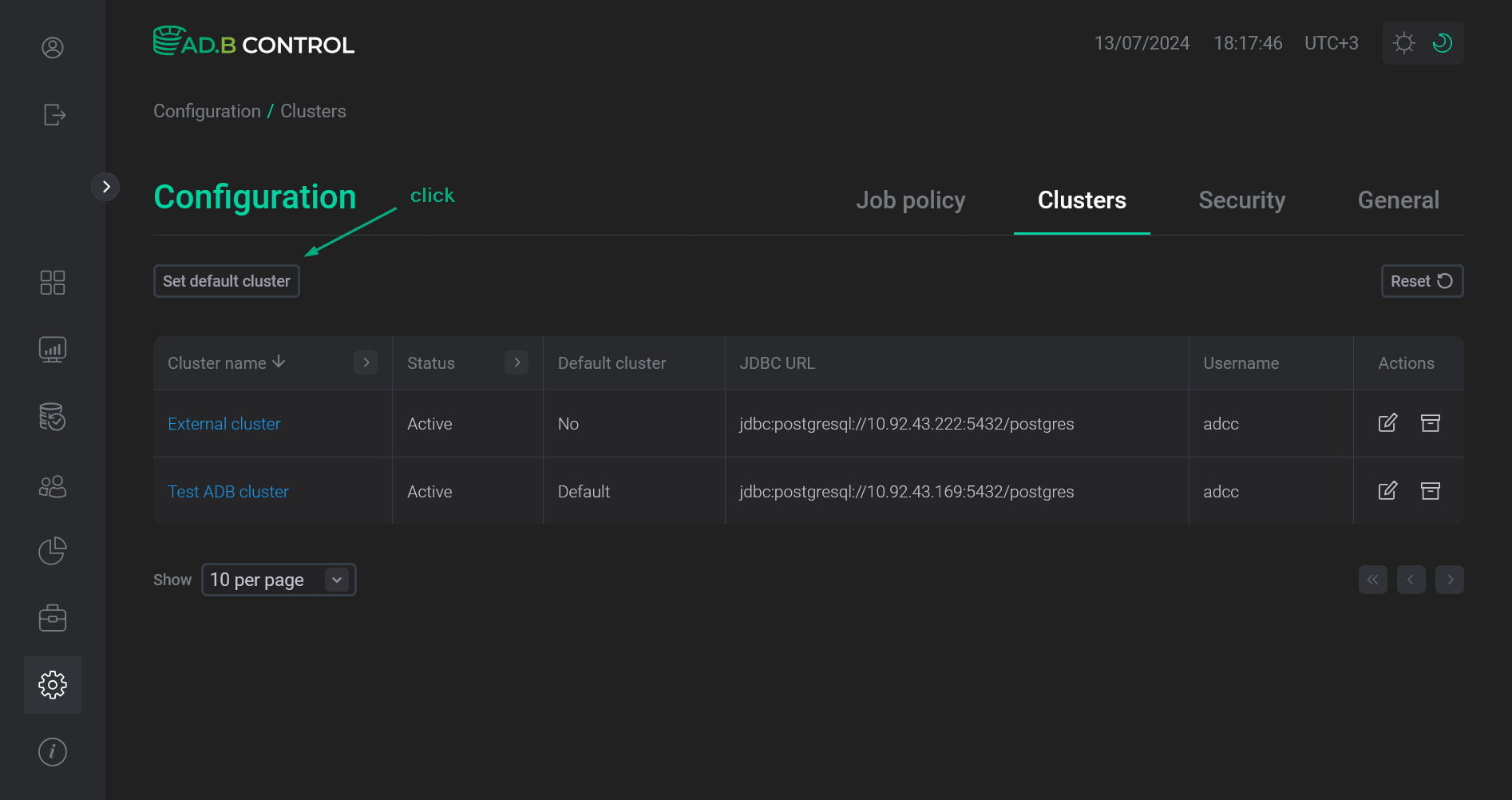The image size is (1512, 800).
Task: Expand the Status column filter chevron
Action: [x=517, y=362]
